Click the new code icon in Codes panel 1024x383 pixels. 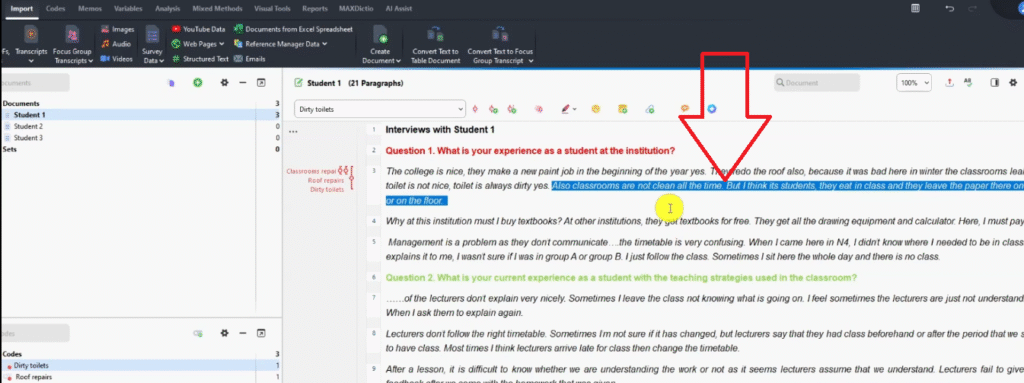pyautogui.click(x=197, y=333)
